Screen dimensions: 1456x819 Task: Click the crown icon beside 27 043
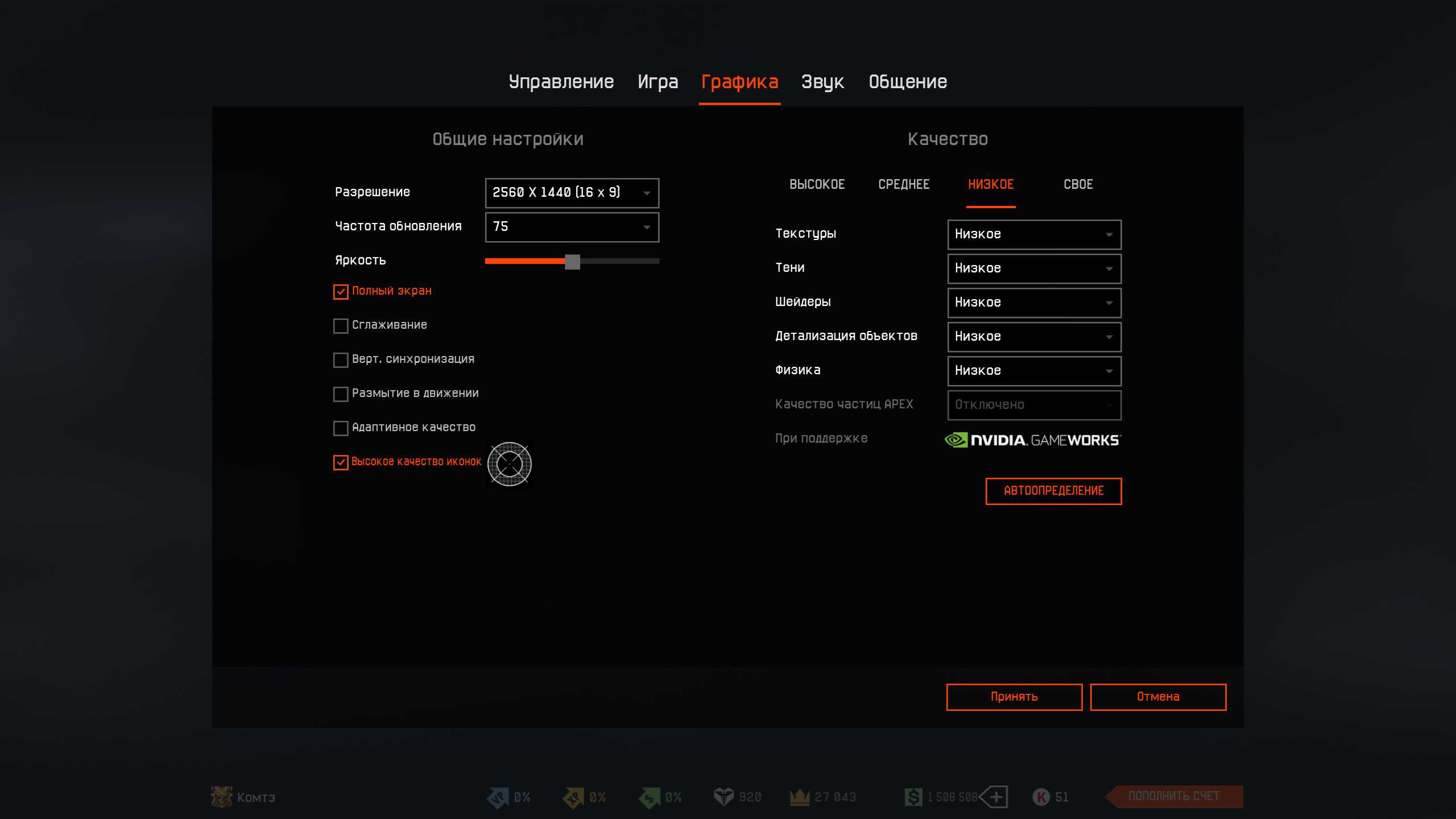pos(800,797)
